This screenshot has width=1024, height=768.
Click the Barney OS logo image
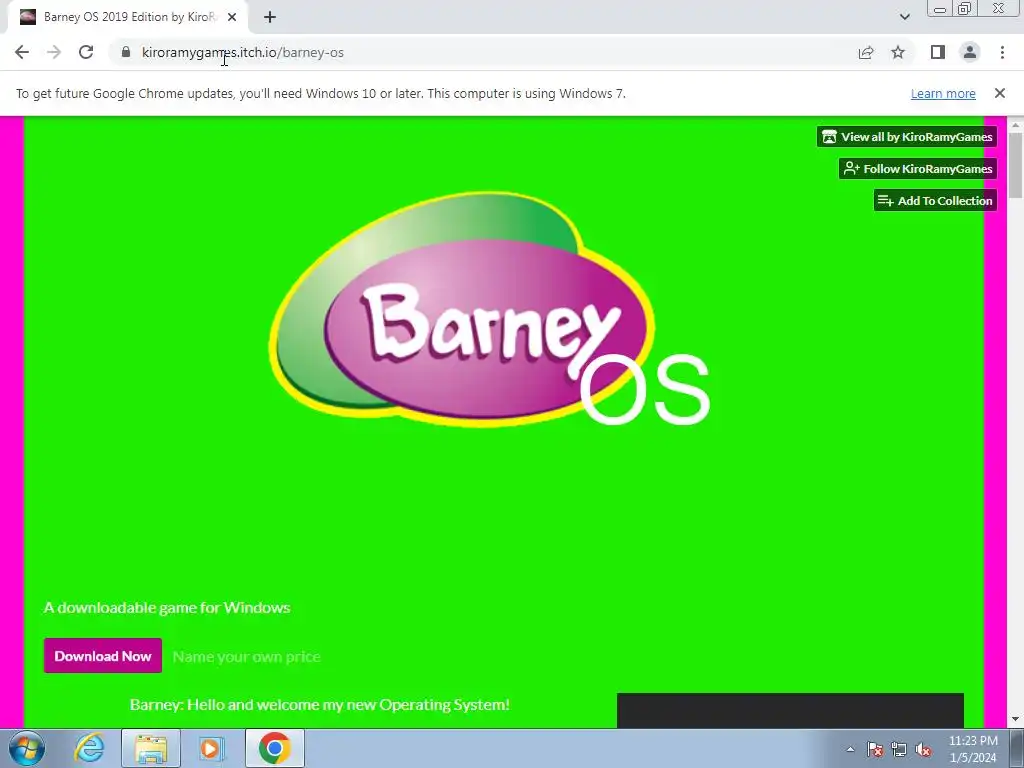[x=490, y=310]
